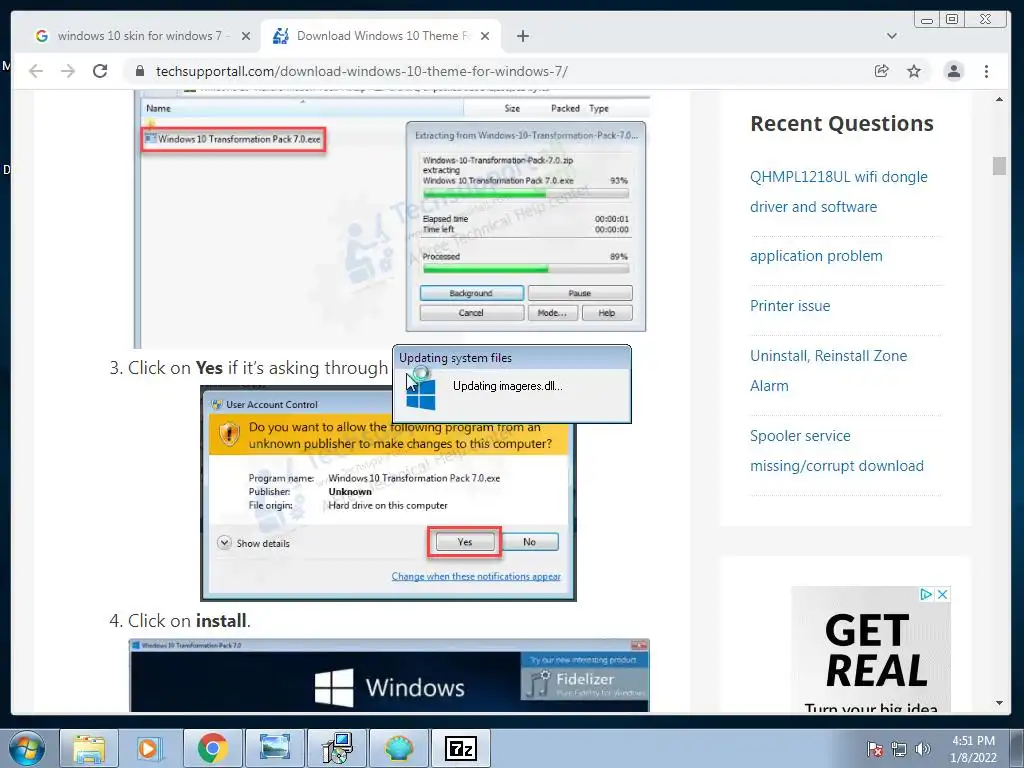Screen dimensions: 1024x768
Task: Open 'Spooler service missing/corrupt download' link
Action: 837,451
